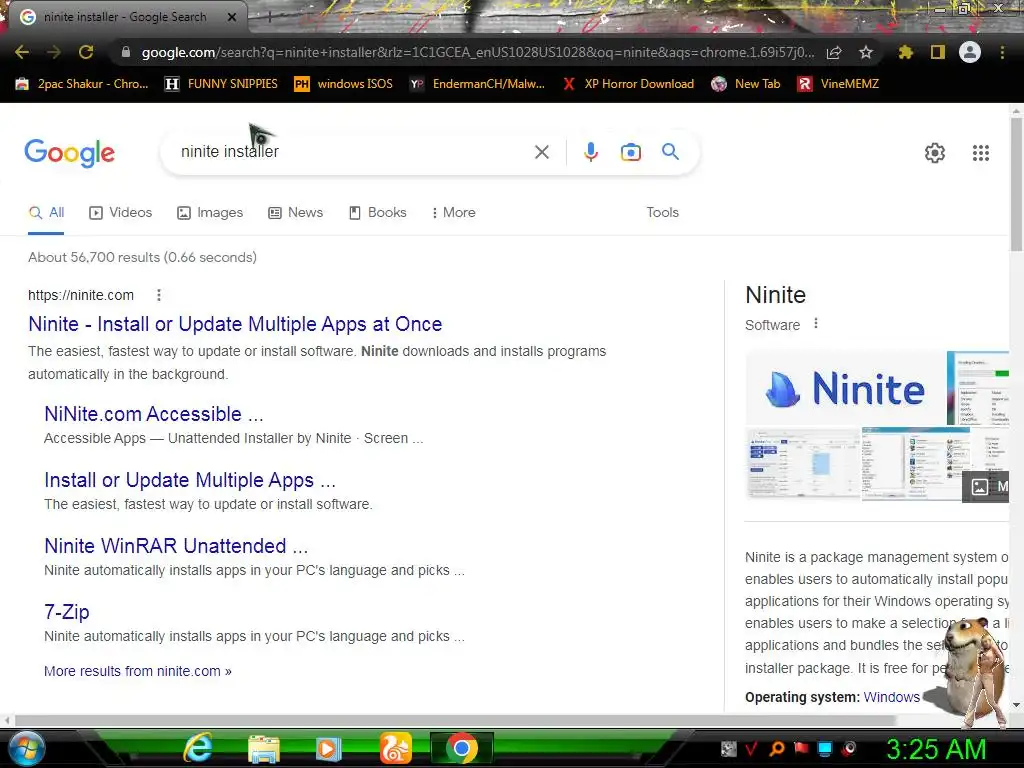The image size is (1024, 768).
Task: Open UC Browser from the taskbar
Action: pyautogui.click(x=396, y=748)
